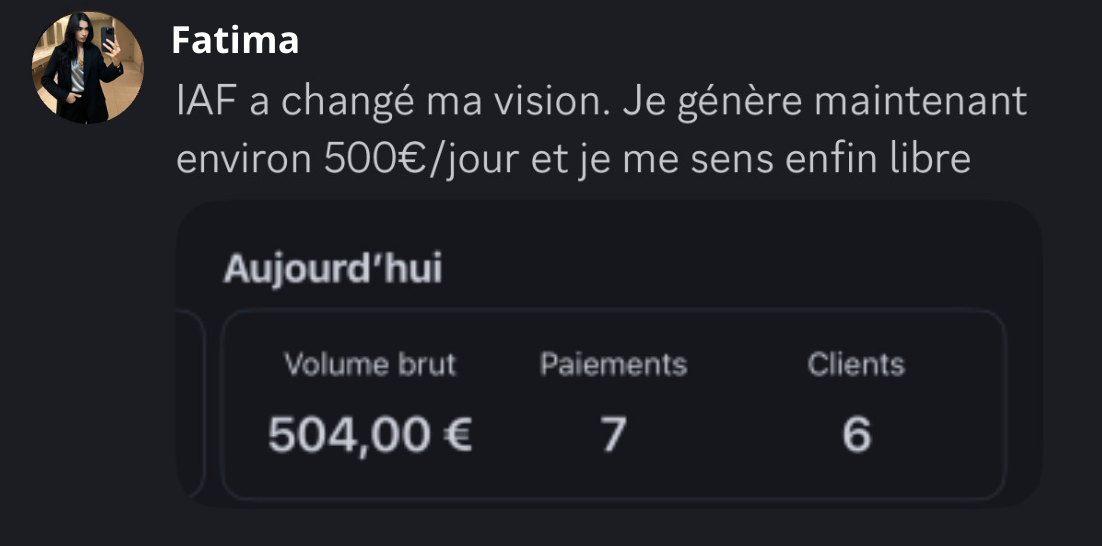Select the Paiements label
This screenshot has width=1102, height=546.
tap(613, 364)
